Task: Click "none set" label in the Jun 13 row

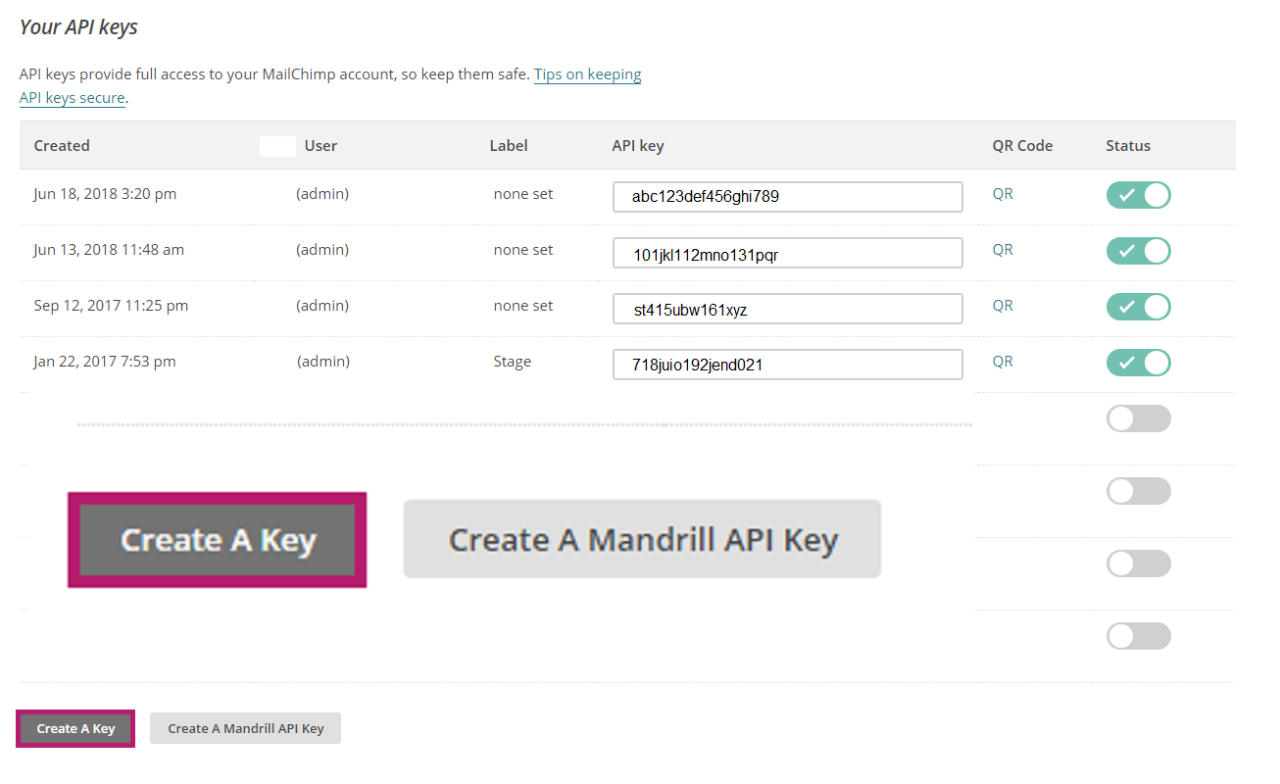Action: click(x=523, y=250)
